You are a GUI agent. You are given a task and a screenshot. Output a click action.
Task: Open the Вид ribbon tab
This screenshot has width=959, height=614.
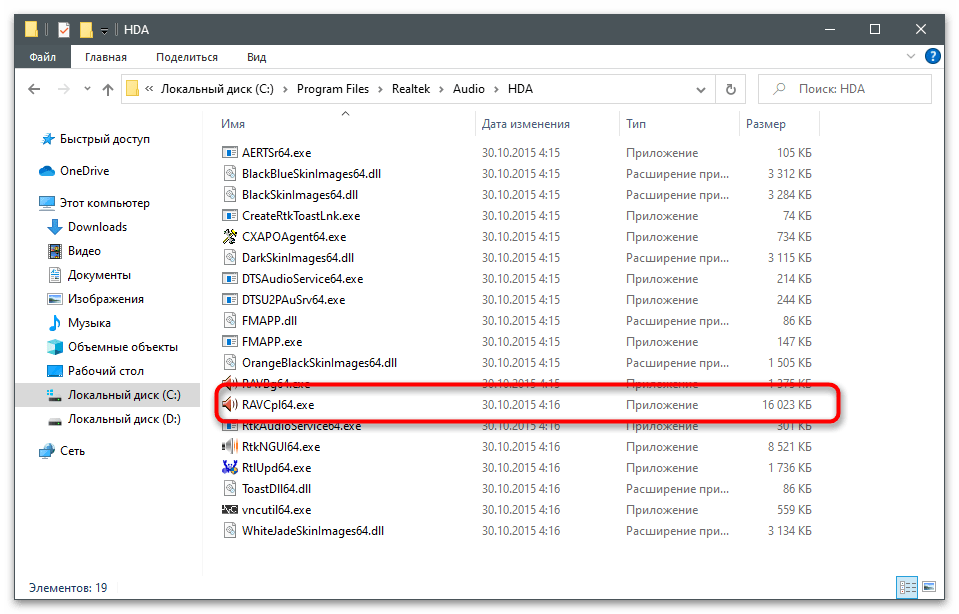(x=256, y=57)
